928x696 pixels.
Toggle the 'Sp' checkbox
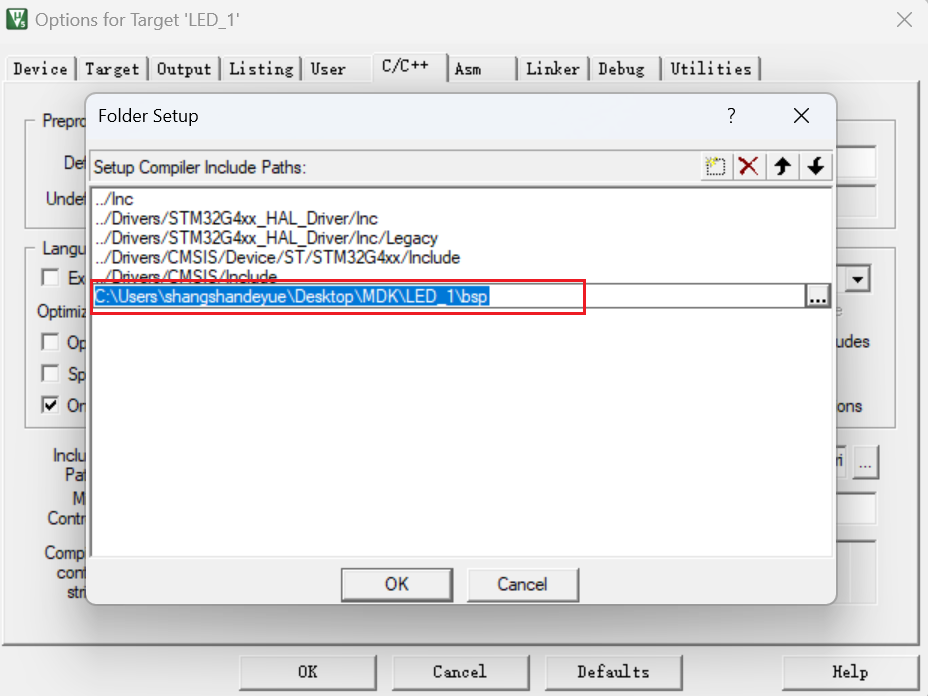coord(50,373)
